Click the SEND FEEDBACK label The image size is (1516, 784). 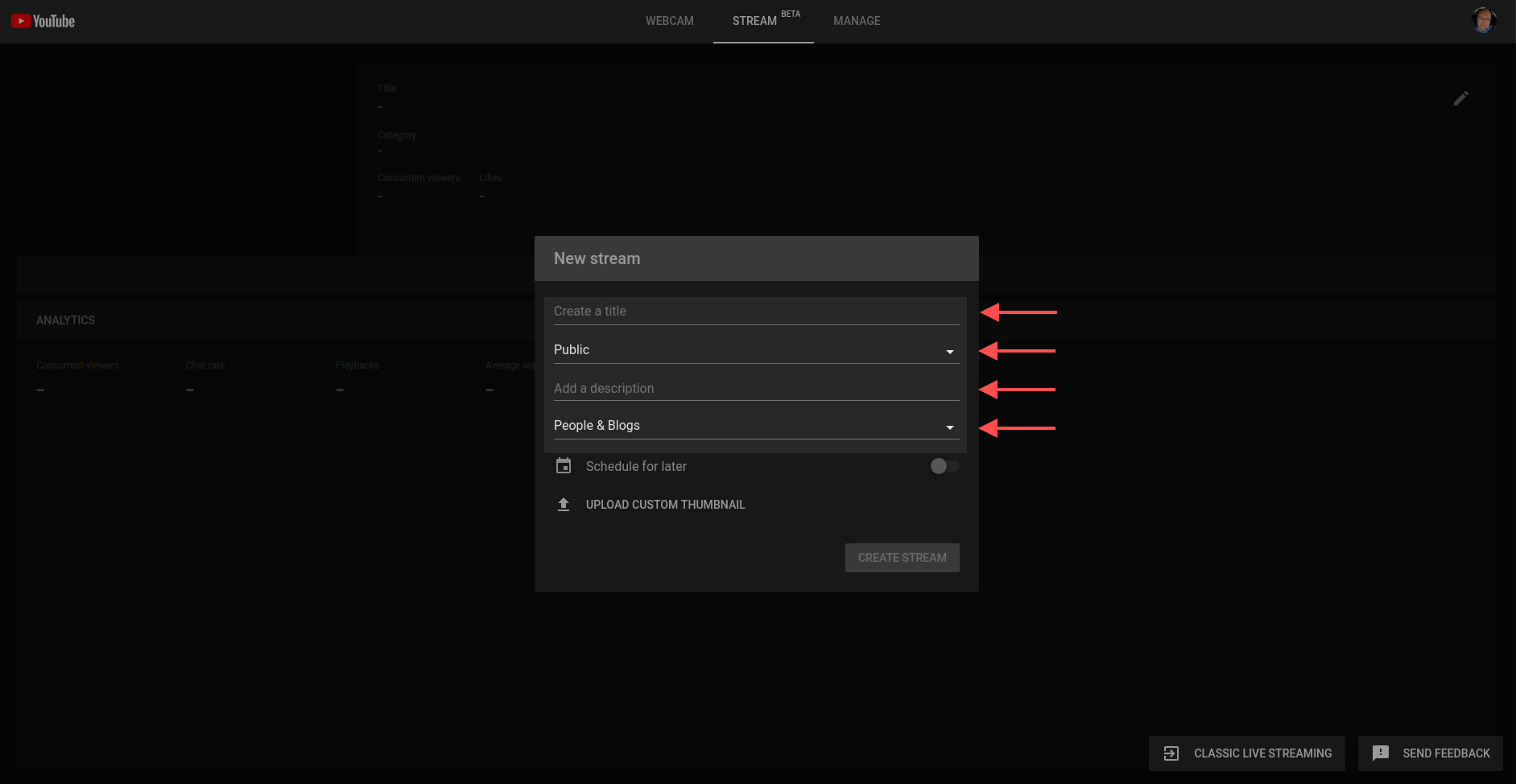1446,753
